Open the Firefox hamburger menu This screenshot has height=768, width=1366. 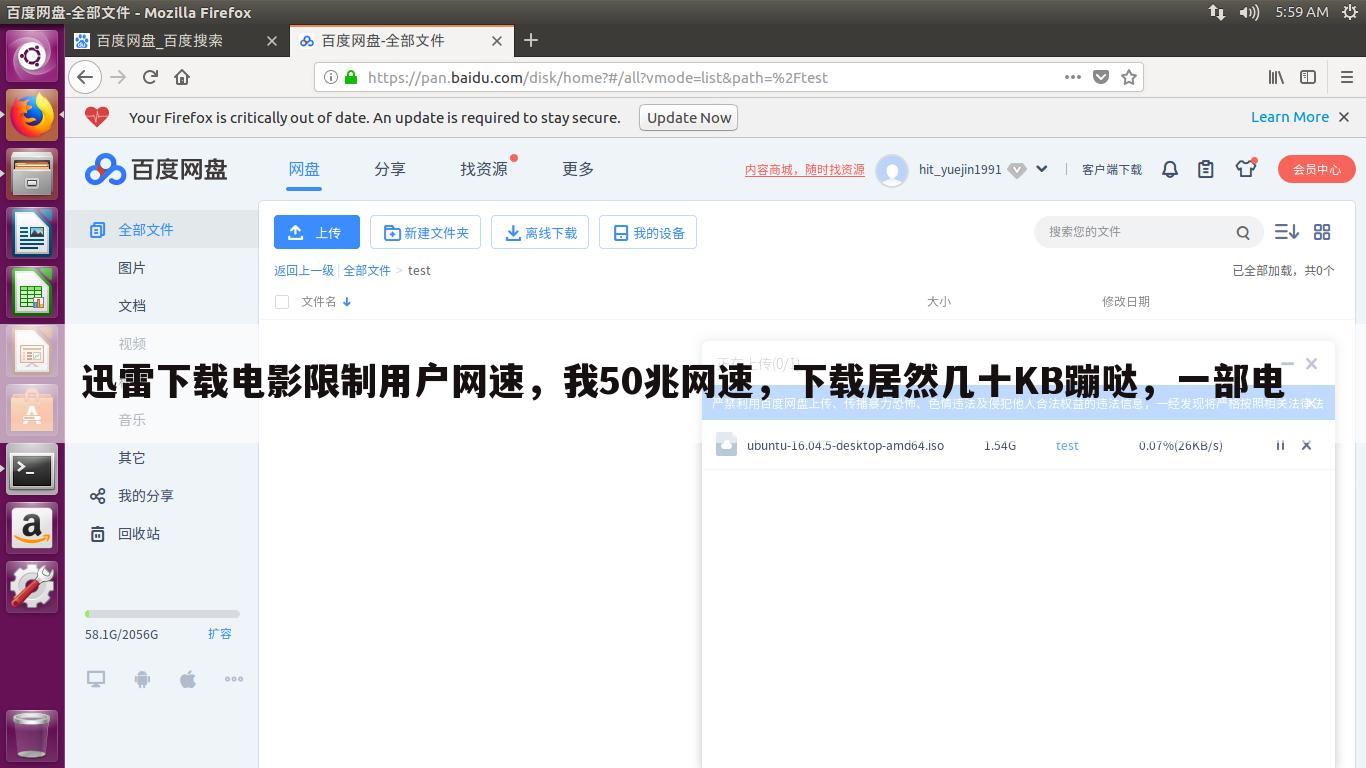[1346, 77]
